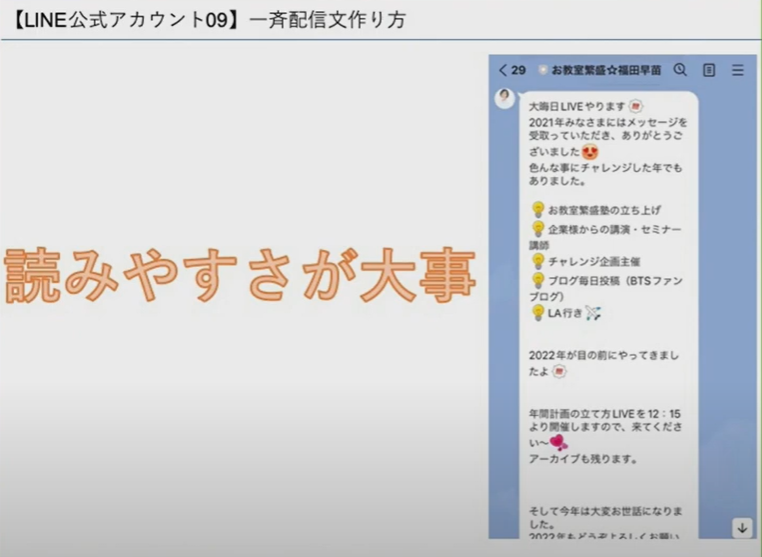
Task: Click the bulb icon beside お教室繁盛塾の立ち上げ
Action: (x=538, y=209)
